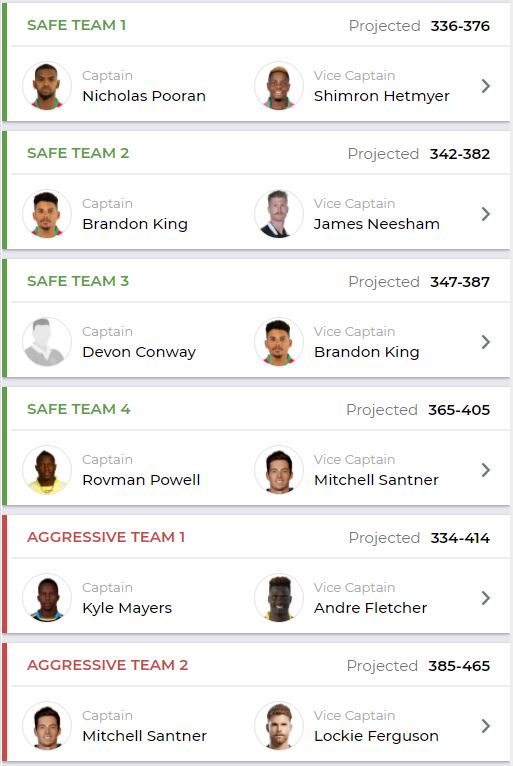513x766 pixels.
Task: Expand Safe Team 2 with arrow
Action: [x=485, y=214]
